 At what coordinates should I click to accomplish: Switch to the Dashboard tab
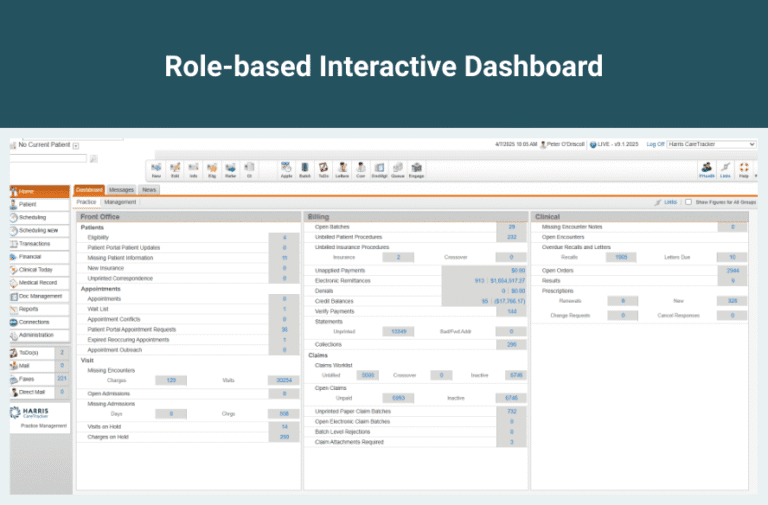click(89, 190)
